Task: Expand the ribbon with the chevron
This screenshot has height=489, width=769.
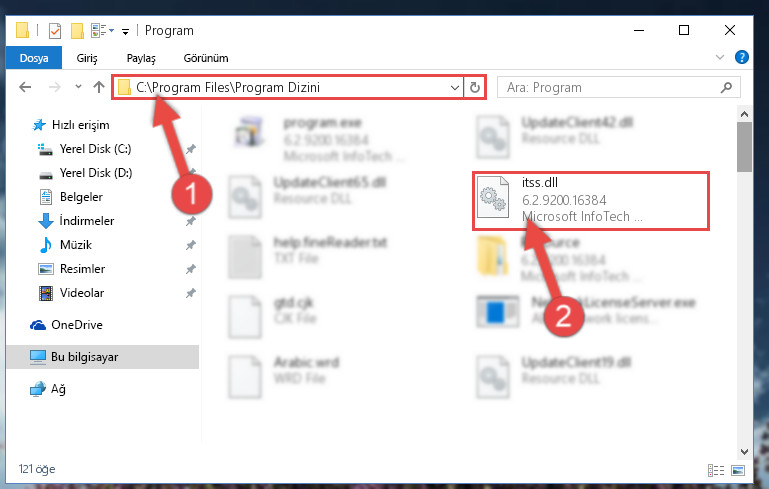Action: point(719,57)
